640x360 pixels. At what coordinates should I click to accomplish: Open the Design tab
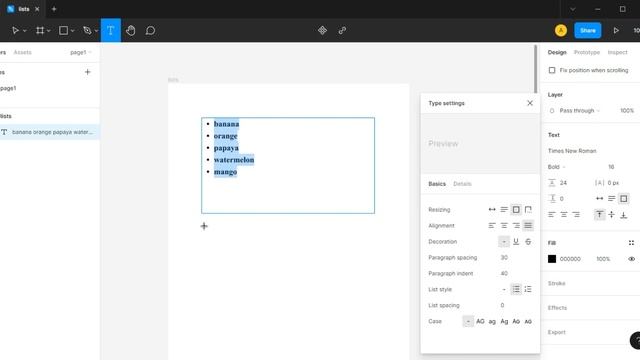557,53
